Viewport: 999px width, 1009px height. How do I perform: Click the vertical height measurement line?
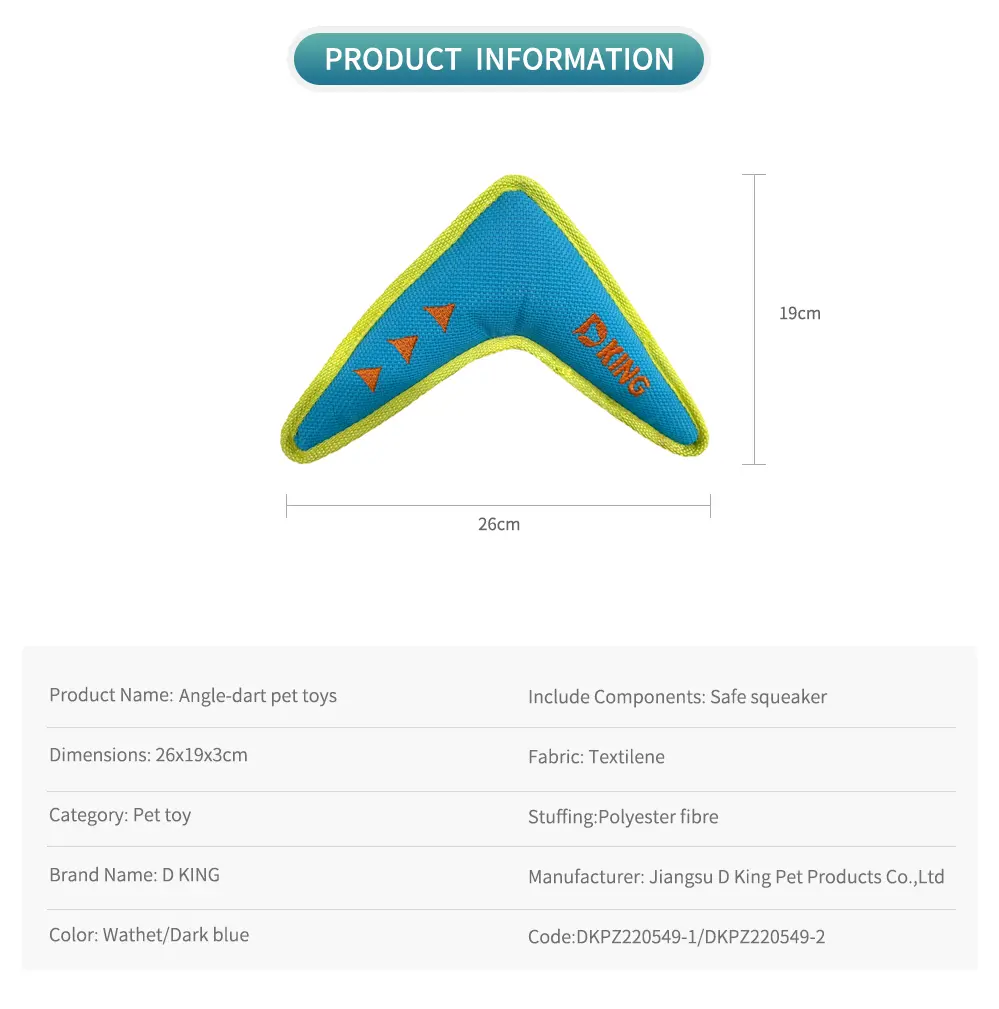click(754, 319)
